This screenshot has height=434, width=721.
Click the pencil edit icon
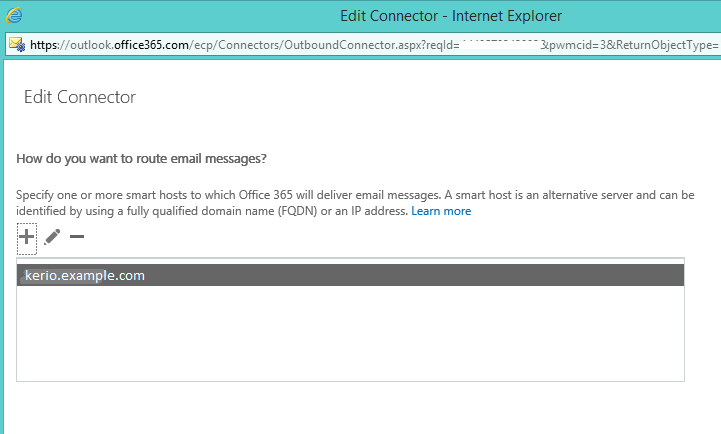point(52,236)
